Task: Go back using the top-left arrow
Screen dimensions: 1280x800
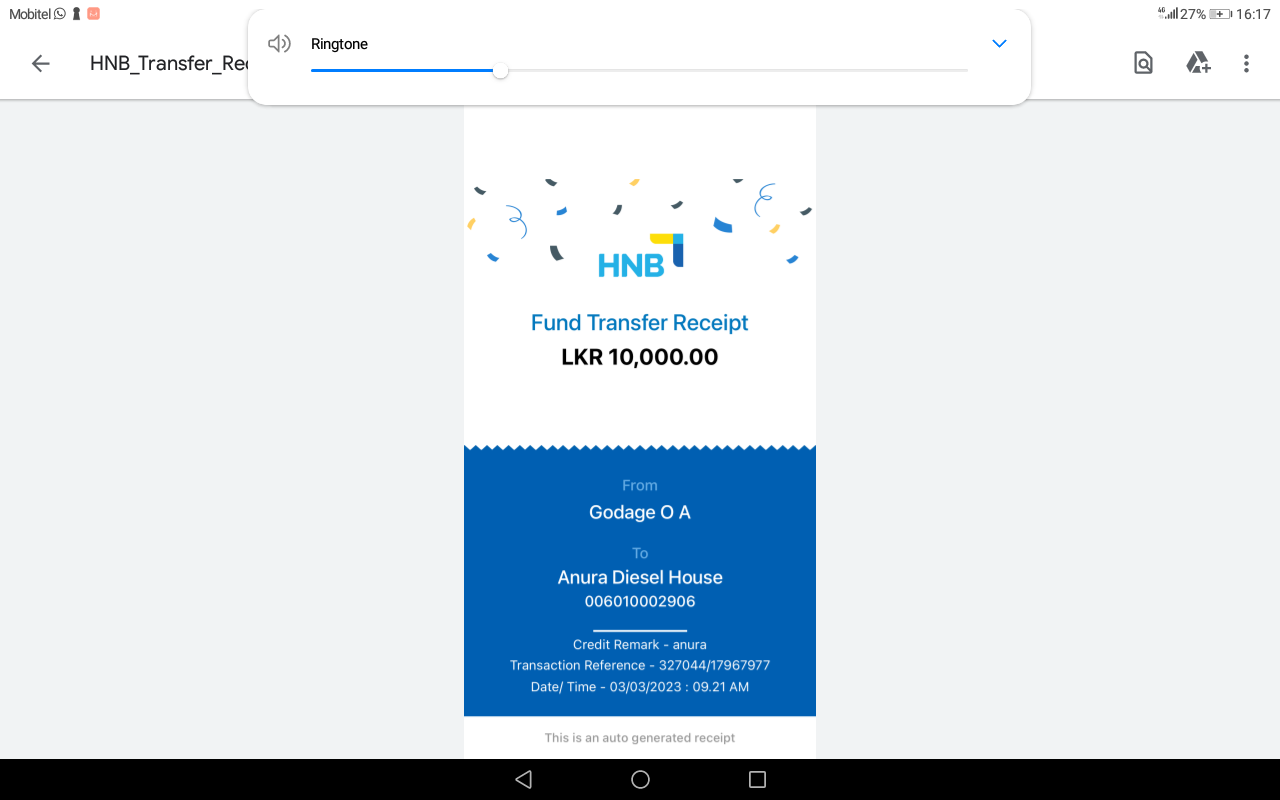Action: [x=40, y=64]
